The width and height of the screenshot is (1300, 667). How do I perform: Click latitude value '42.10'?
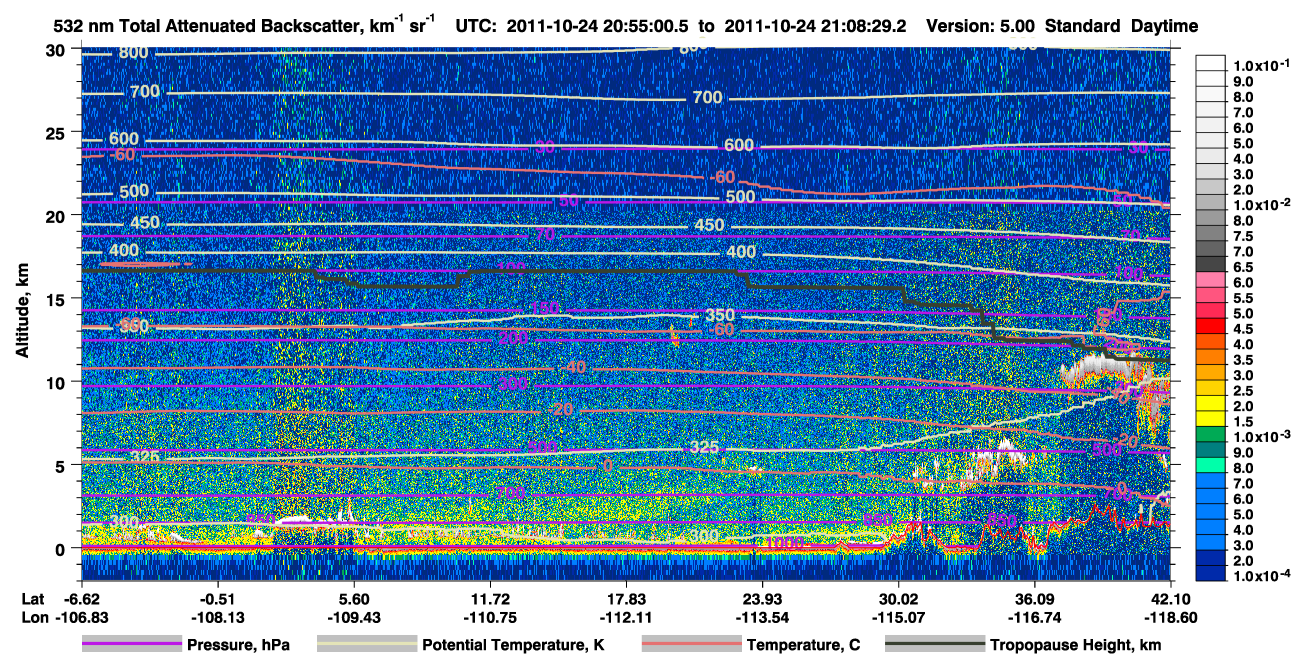pyautogui.click(x=1172, y=600)
